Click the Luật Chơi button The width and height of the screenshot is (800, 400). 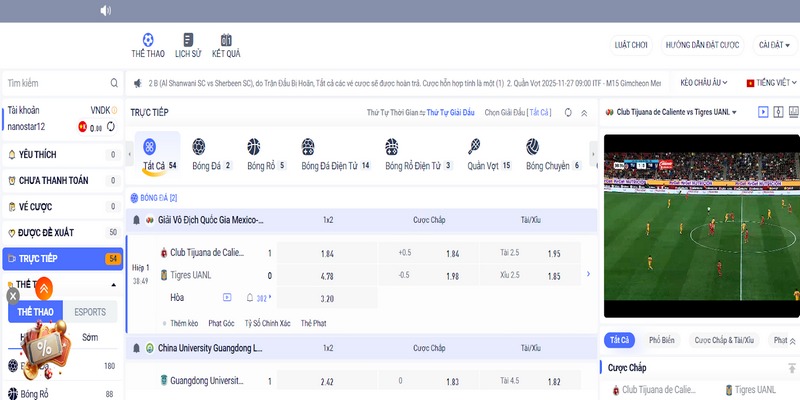630,45
